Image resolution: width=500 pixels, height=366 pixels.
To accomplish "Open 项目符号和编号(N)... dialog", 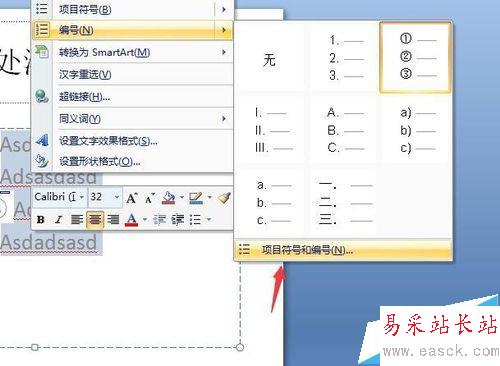I will [343, 250].
